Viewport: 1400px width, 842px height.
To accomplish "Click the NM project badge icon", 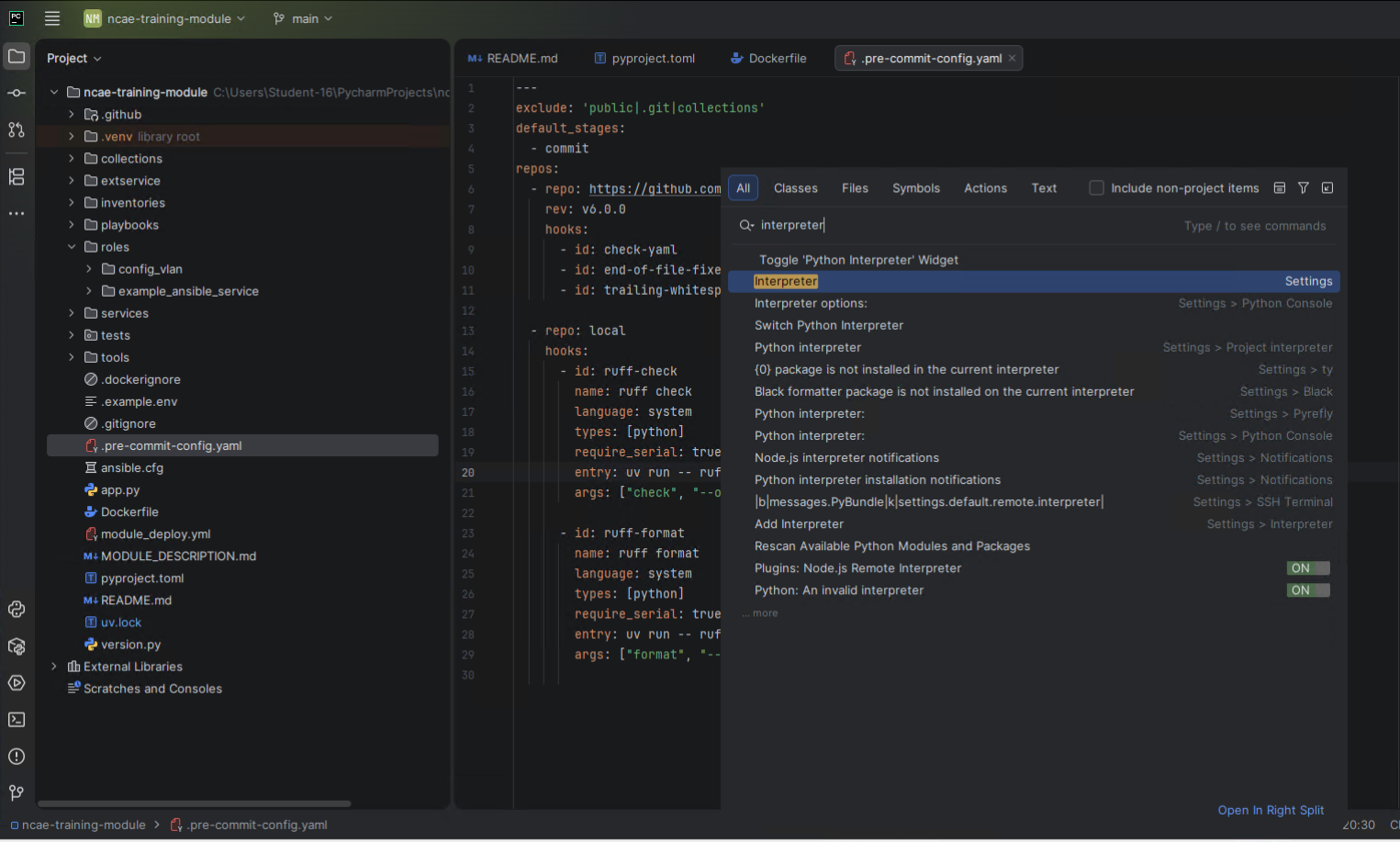I will point(93,18).
